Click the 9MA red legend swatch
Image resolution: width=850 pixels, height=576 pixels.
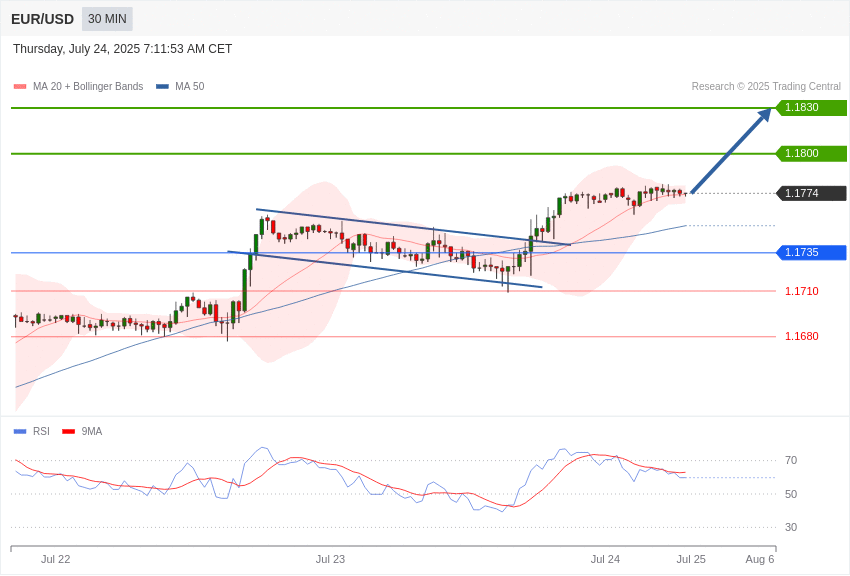(68, 432)
